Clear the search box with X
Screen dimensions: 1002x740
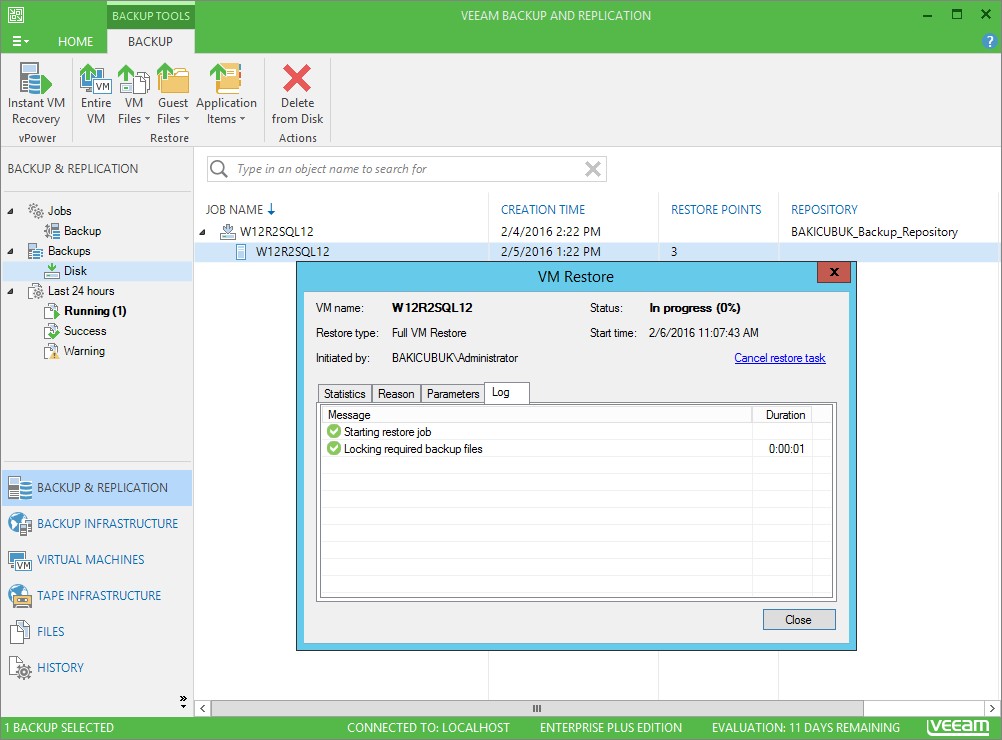[593, 169]
